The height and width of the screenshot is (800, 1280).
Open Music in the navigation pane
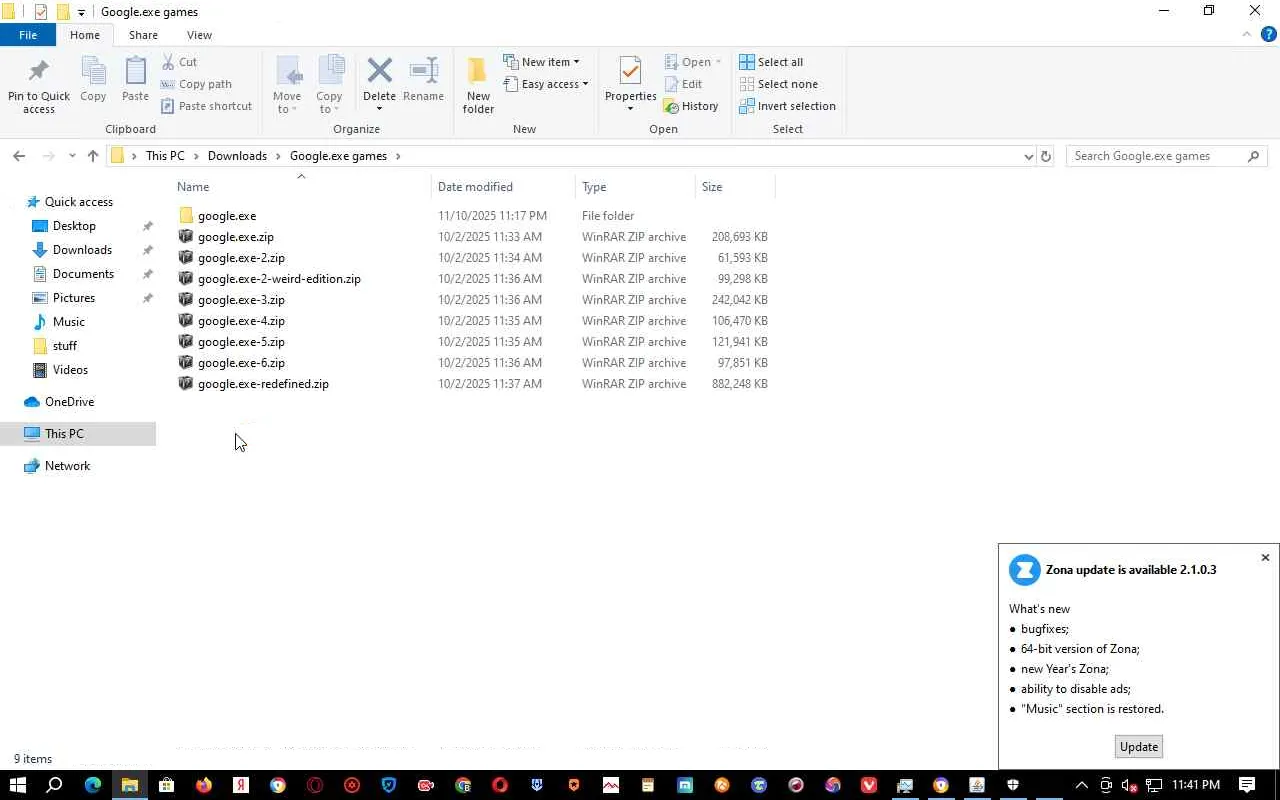click(x=68, y=322)
